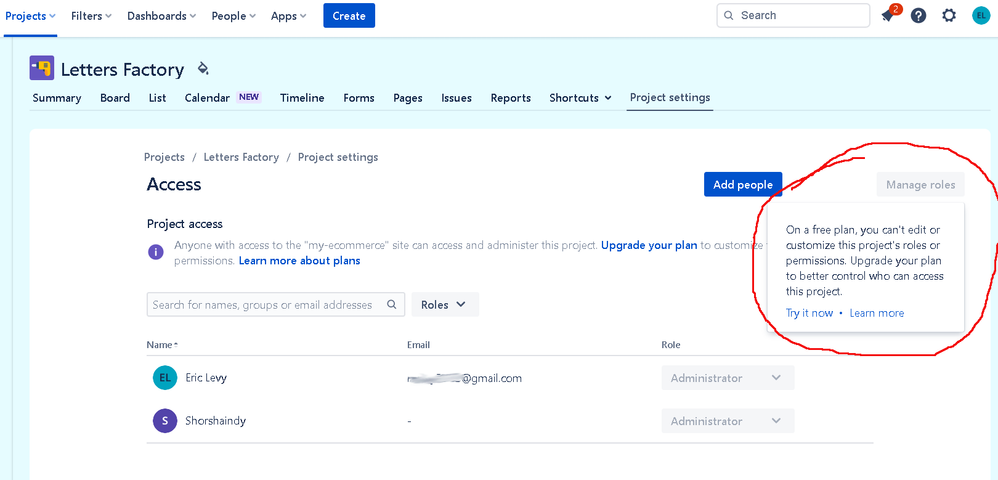Open the Filters dropdown menu

tap(91, 16)
